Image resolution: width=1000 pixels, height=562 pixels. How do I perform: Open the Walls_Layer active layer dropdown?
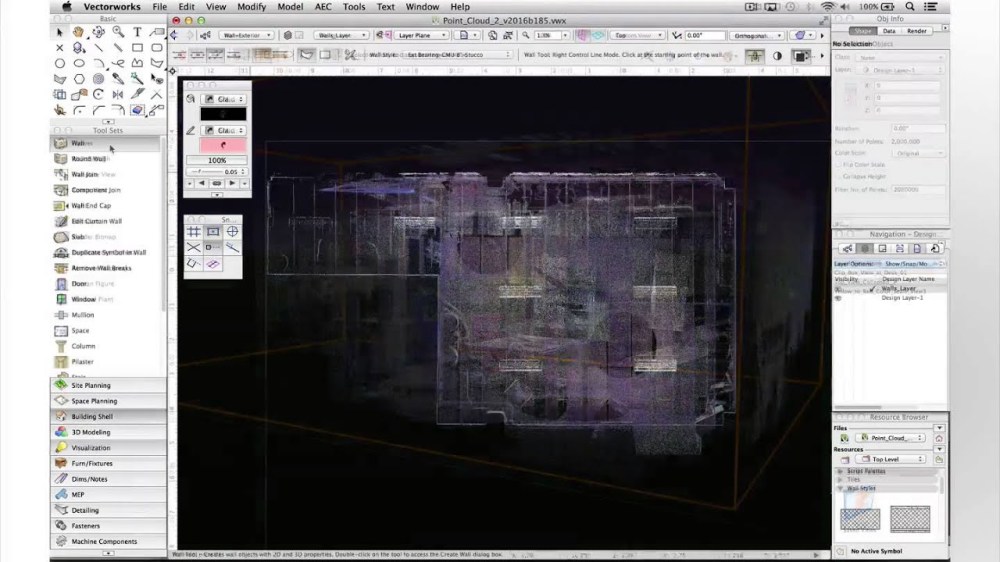click(341, 35)
